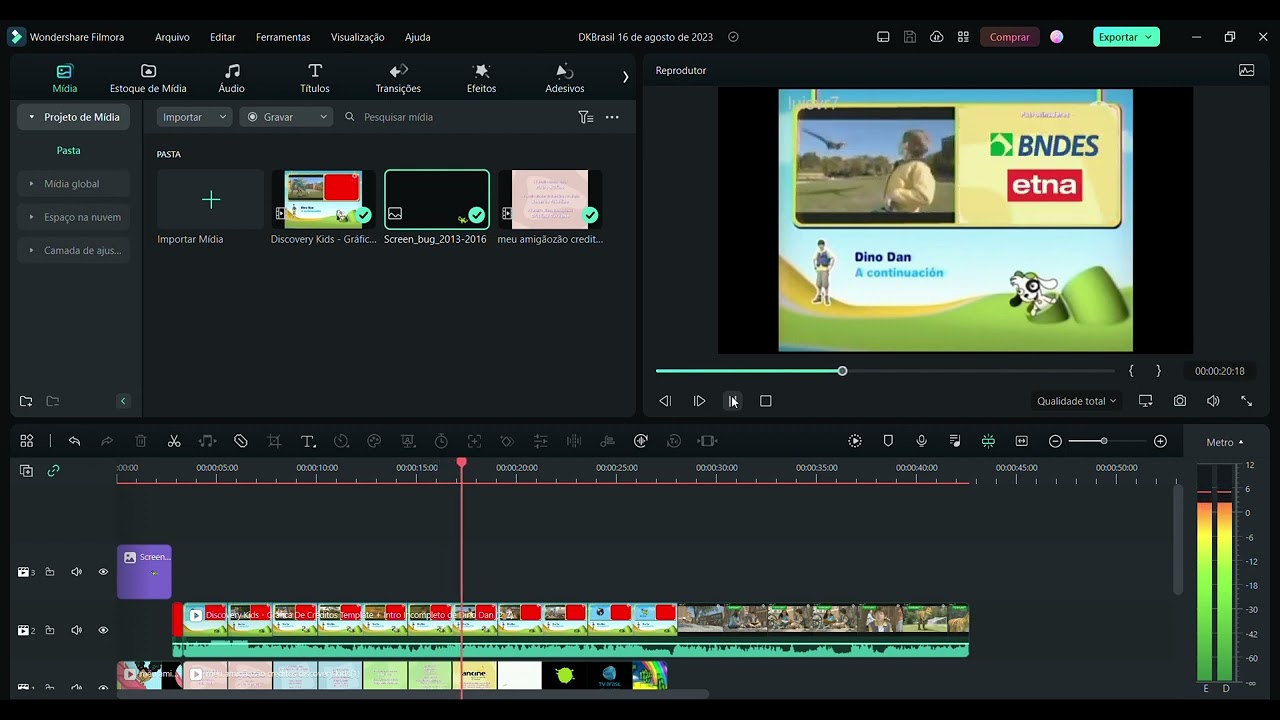Viewport: 1280px width, 720px height.
Task: Click the Pesquisar mídia search field
Action: 455,117
